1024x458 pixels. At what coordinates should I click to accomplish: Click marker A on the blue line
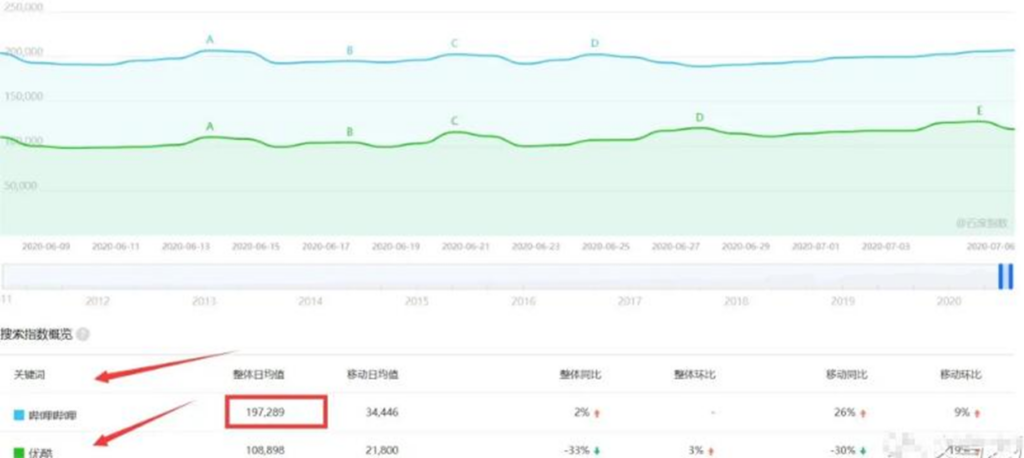(210, 40)
